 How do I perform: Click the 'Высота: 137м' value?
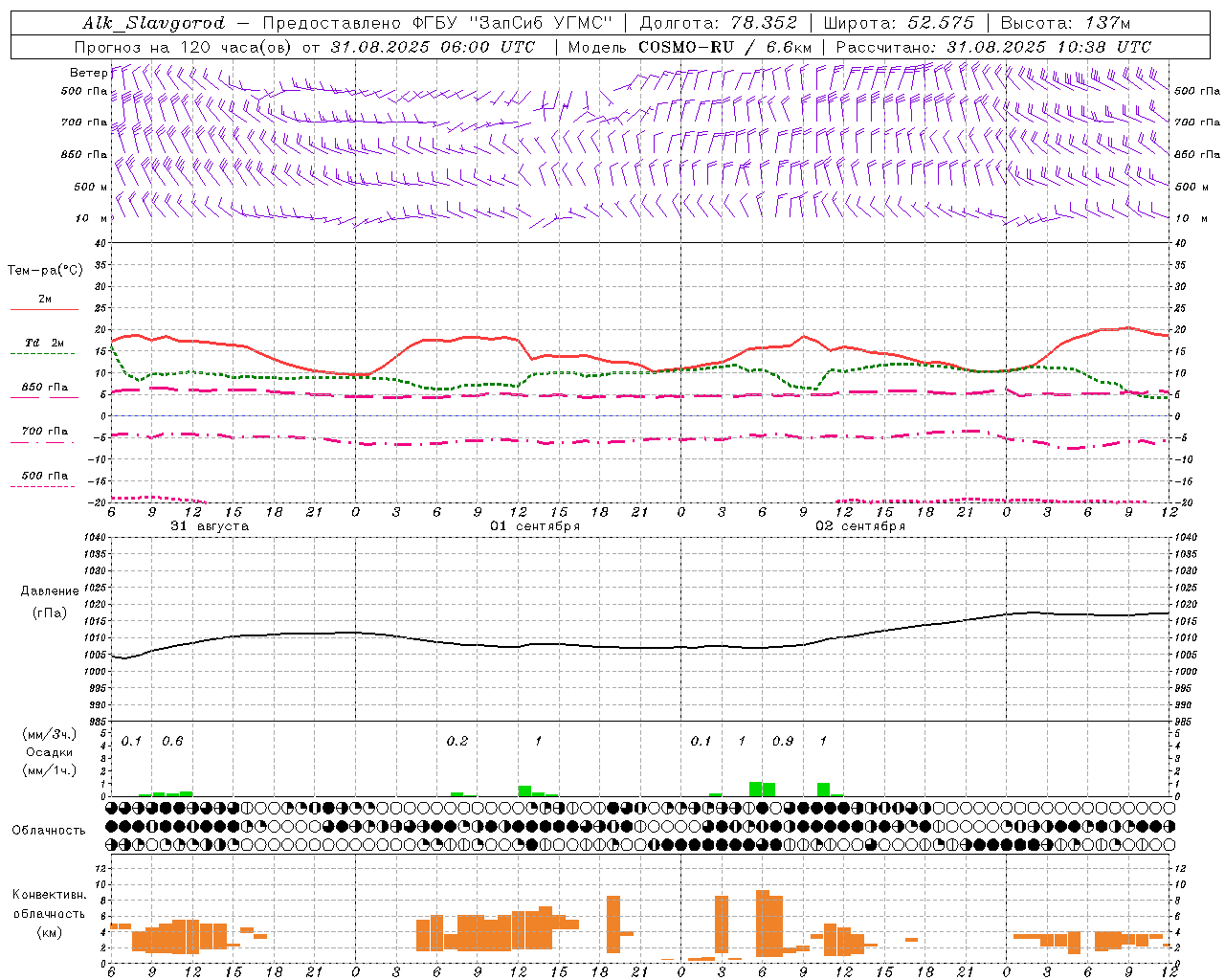pos(1065,23)
